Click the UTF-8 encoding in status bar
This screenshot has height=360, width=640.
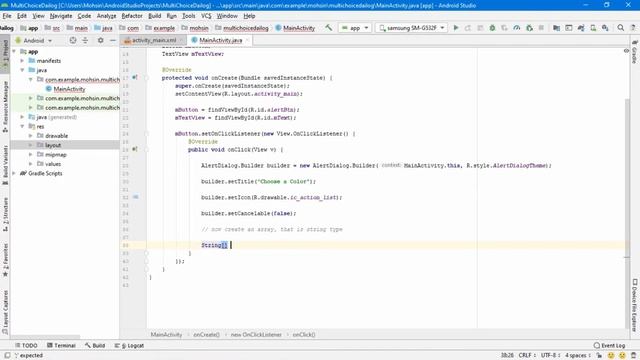(551, 356)
